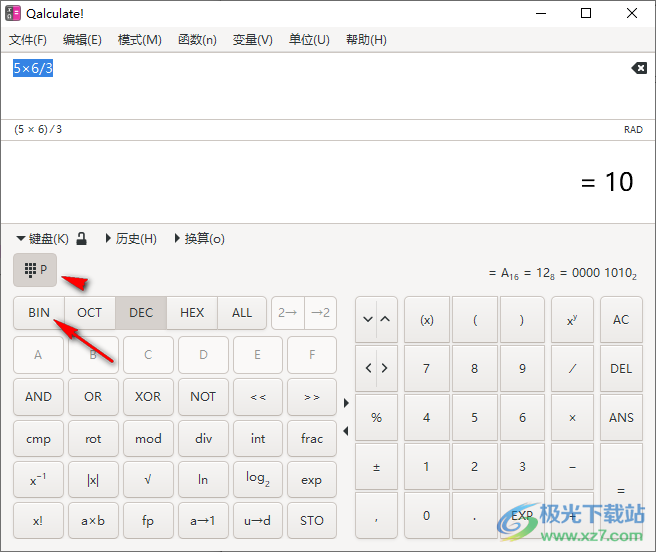The height and width of the screenshot is (552, 656).
Task: Insert the cmp function
Action: pyautogui.click(x=38, y=439)
